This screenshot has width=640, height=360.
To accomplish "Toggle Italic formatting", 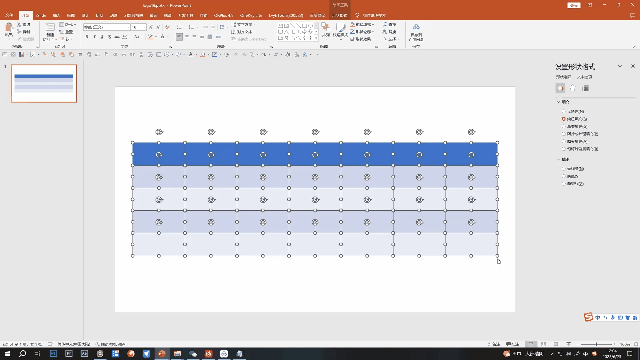I will [x=94, y=37].
